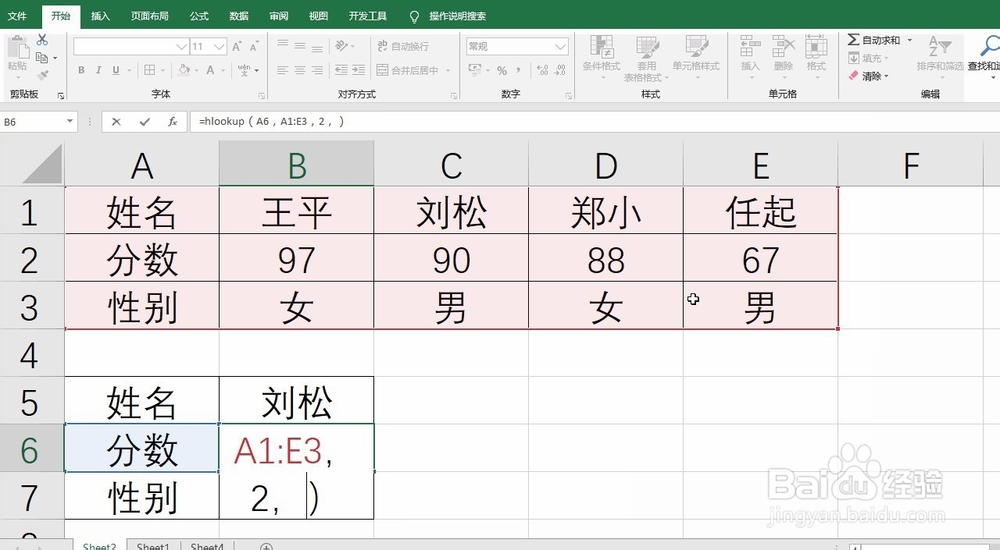Click the phonetic guide (wén) icon
The image size is (1000, 550).
(244, 70)
